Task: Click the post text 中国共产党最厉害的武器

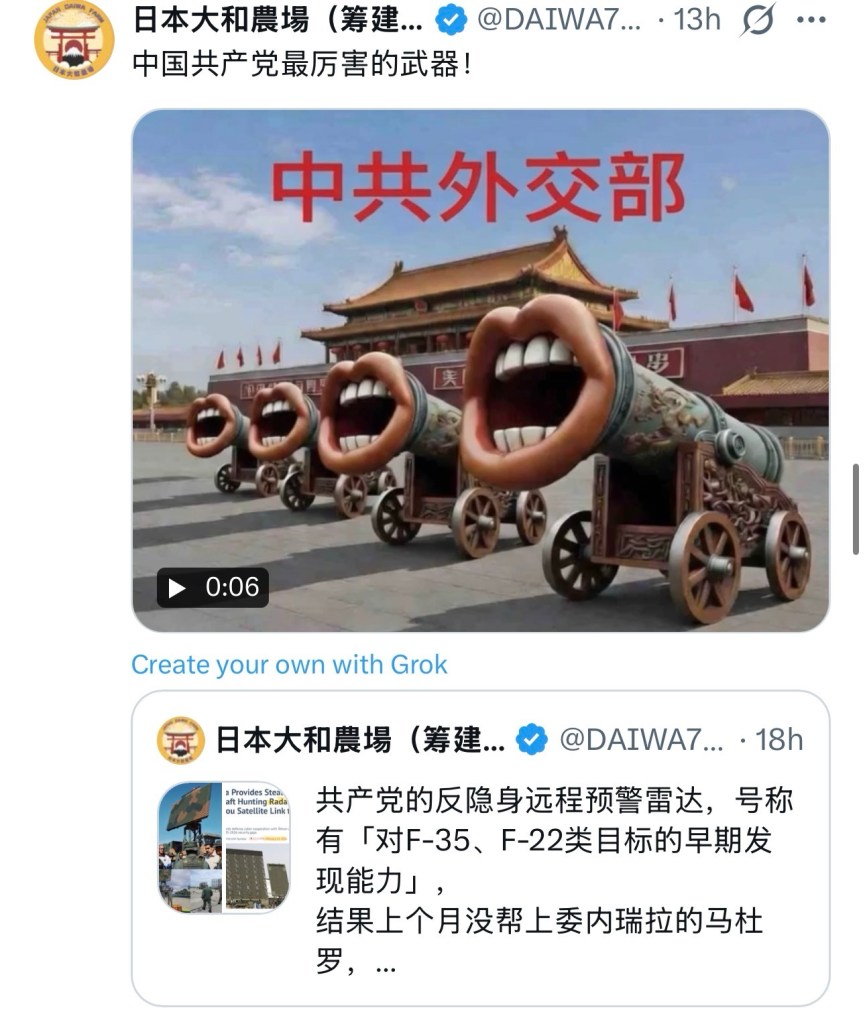Action: tap(302, 64)
